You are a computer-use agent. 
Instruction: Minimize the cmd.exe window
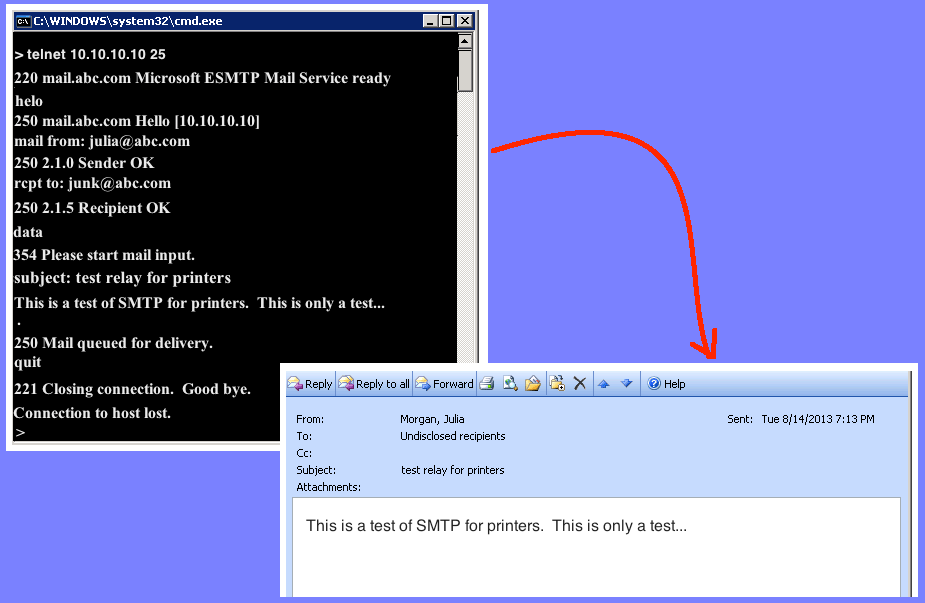click(431, 21)
